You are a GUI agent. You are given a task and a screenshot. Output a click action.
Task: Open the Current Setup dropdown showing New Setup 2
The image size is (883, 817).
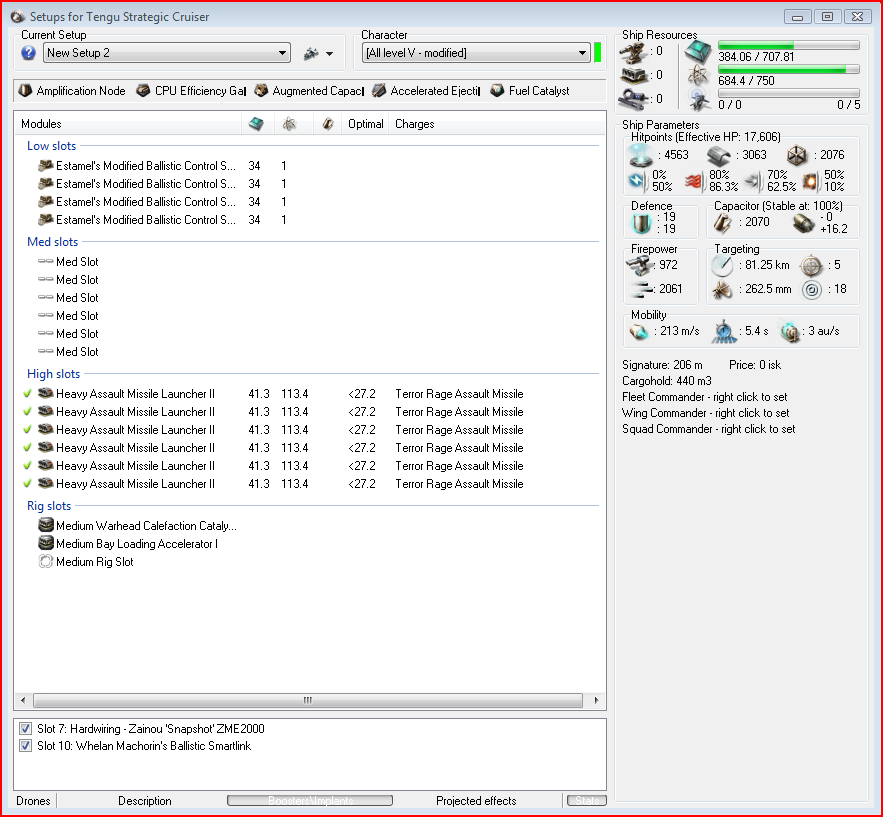pyautogui.click(x=167, y=53)
